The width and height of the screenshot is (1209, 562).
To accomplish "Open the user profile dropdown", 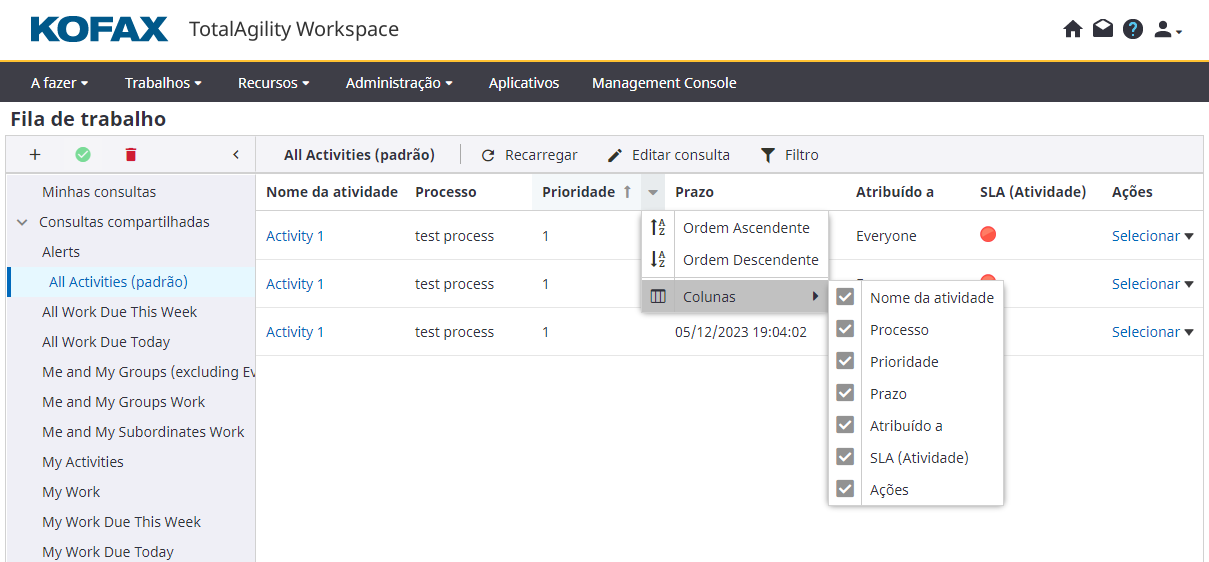I will 1167,30.
